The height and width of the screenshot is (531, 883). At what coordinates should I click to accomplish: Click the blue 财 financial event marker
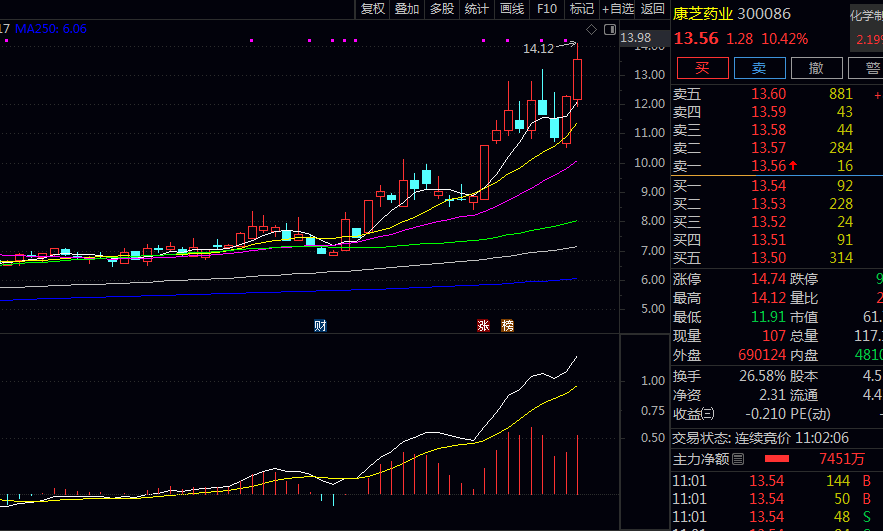point(320,326)
